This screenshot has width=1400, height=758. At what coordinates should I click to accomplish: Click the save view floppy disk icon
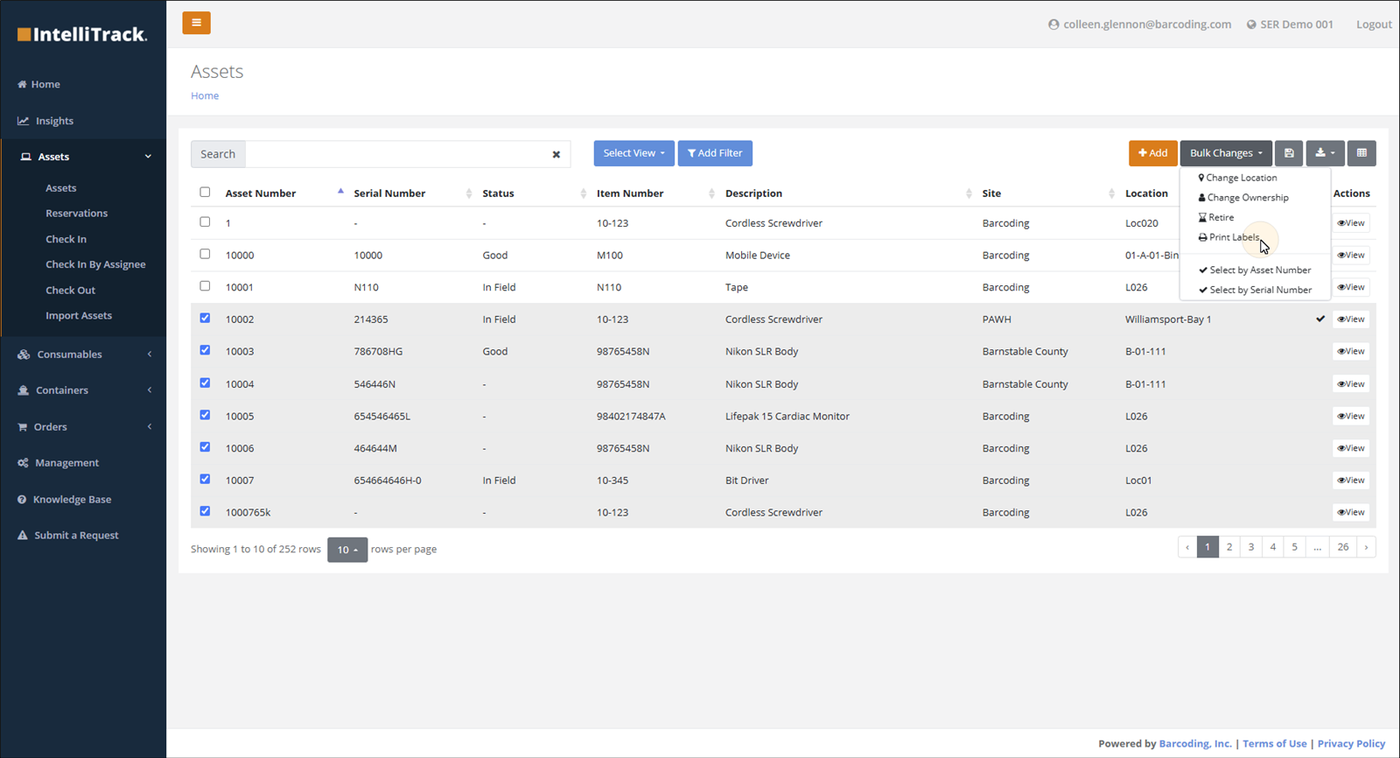1289,153
